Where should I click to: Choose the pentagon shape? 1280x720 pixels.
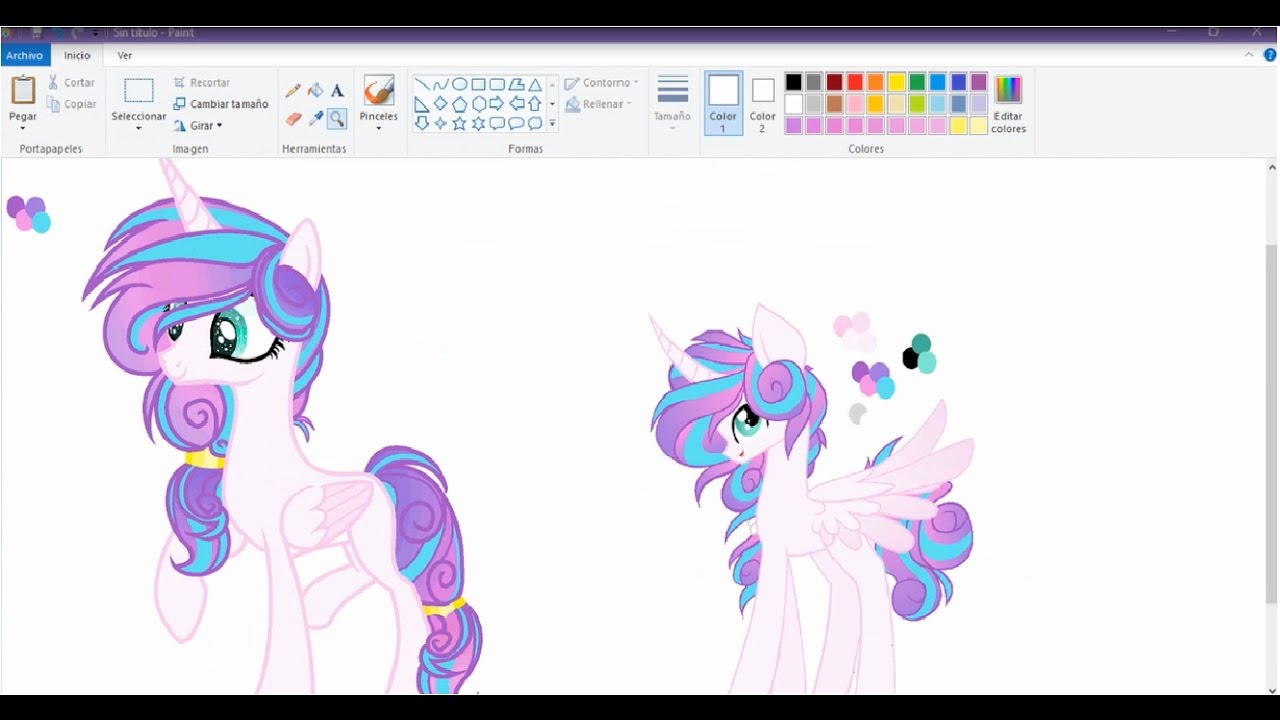(x=460, y=104)
